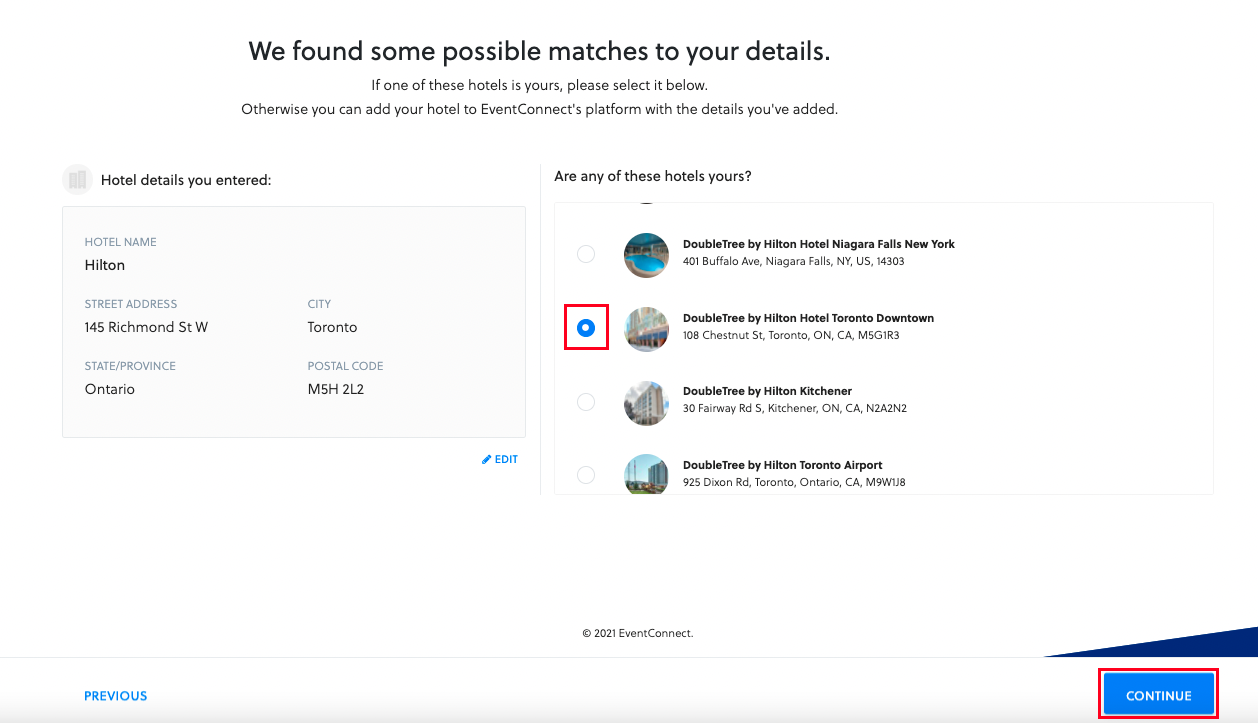Screen dimensions: 1258x723
Task: Choose the Toronto Airport hotel radio option
Action: click(586, 474)
